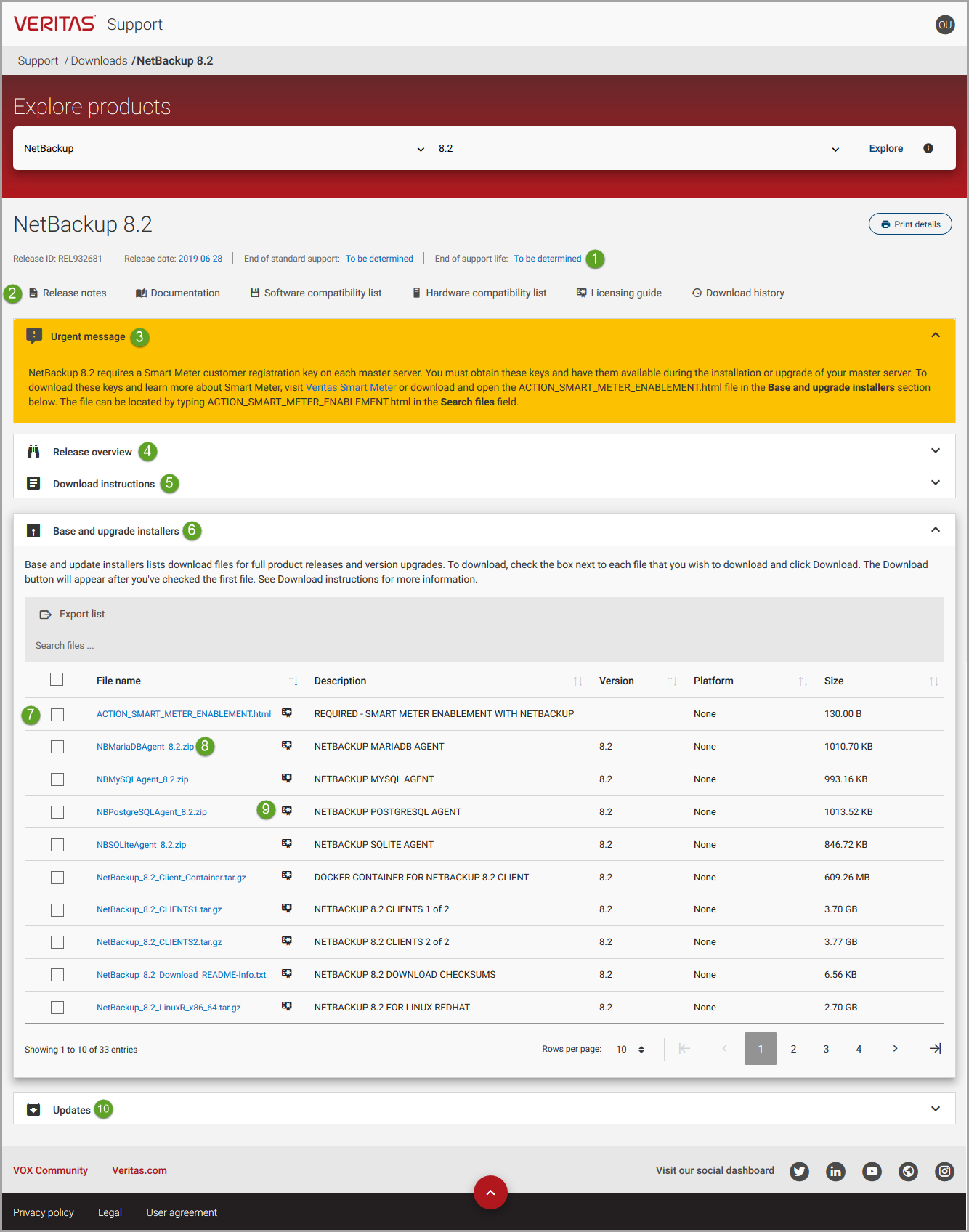Screen dimensions: 969x1232
Task: Check the box for ACTION_SMART_METER_ENABLEMENT.html
Action: pos(57,715)
